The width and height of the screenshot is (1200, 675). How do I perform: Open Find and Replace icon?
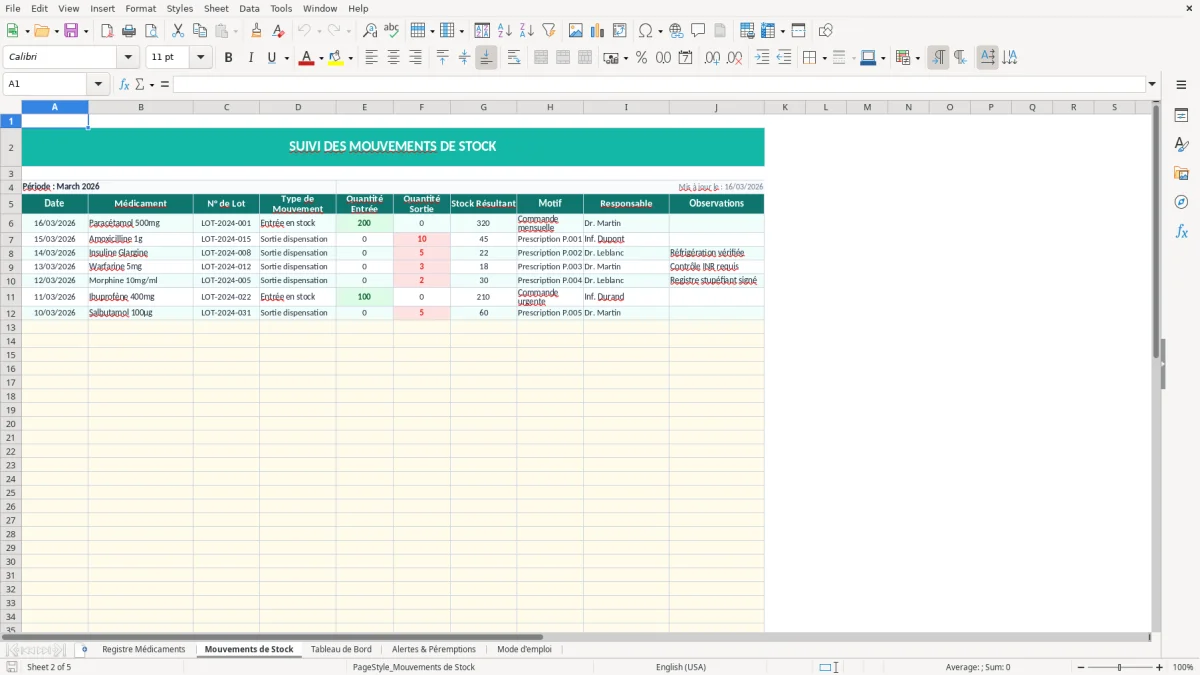coord(370,31)
